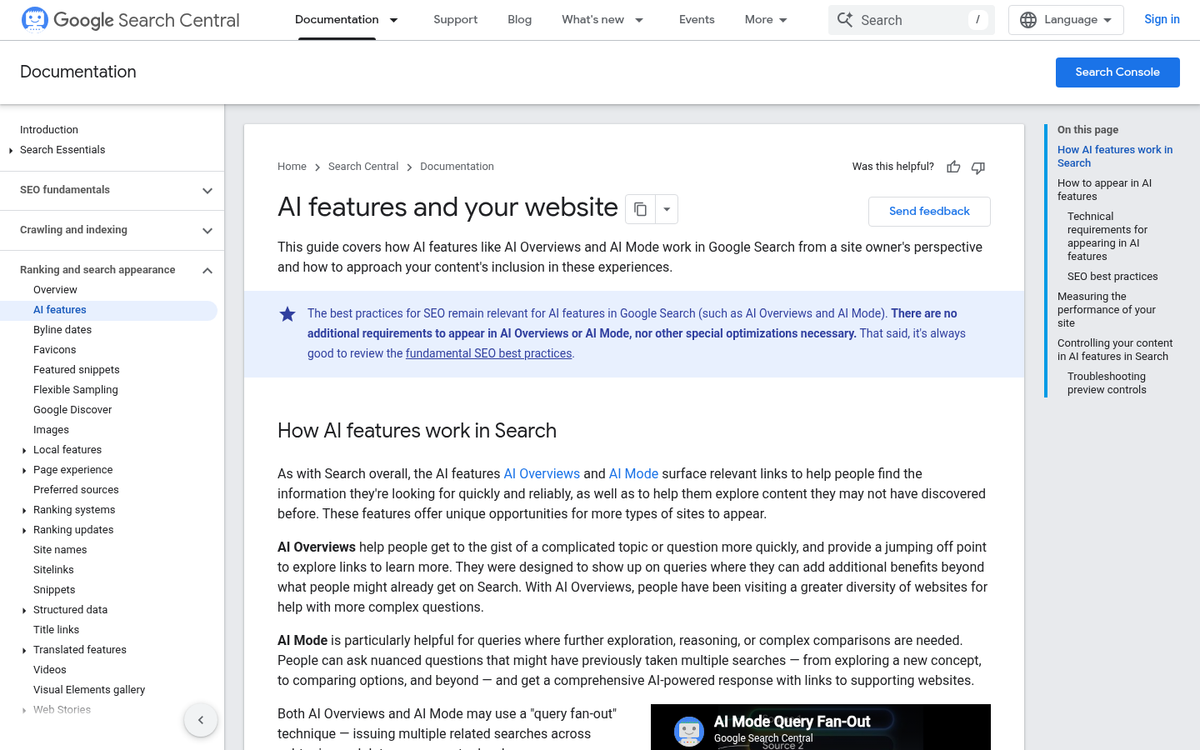Click the Google Search Central robot logo

[34, 19]
